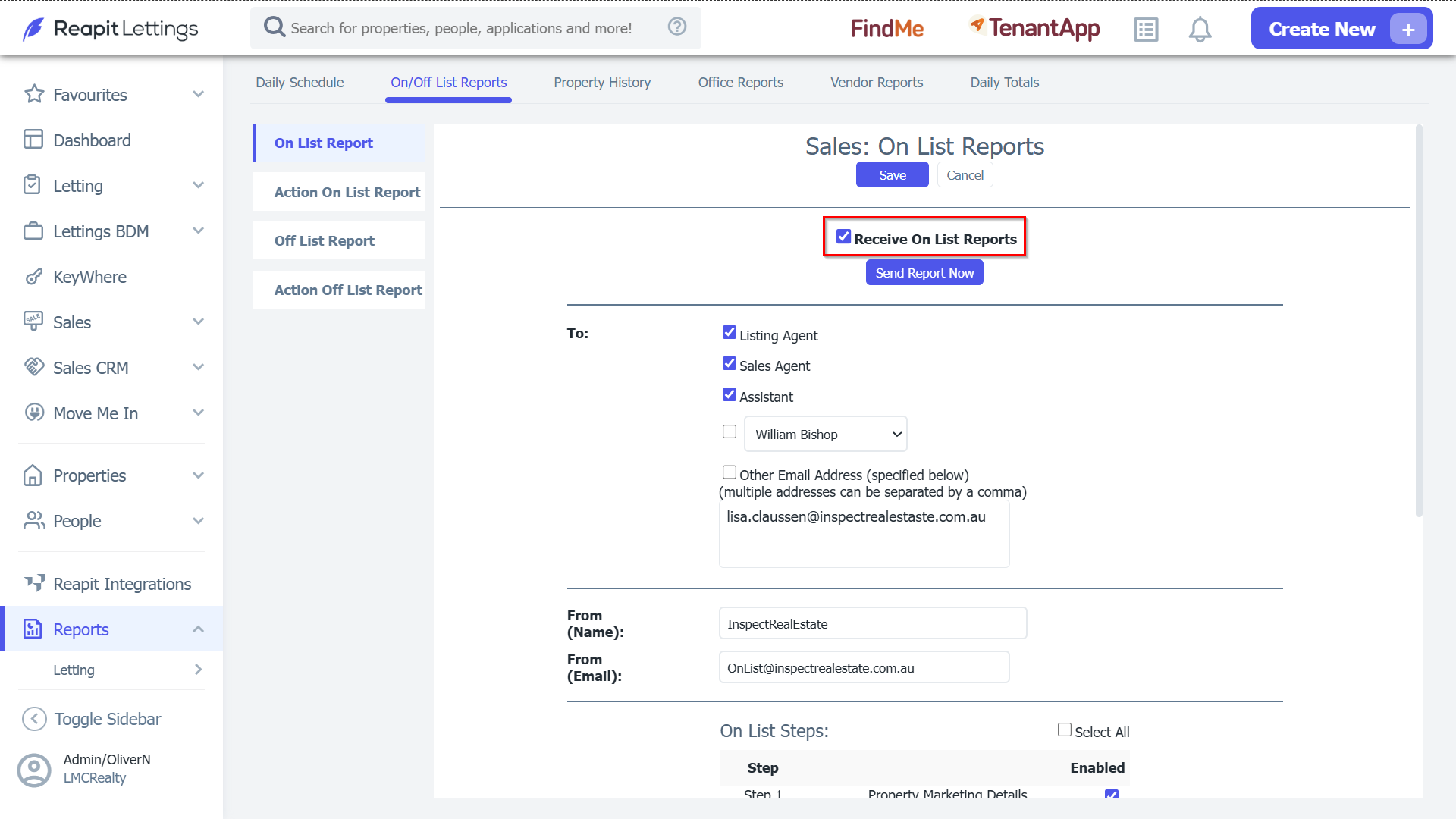Expand the Favourites chevron
Viewport: 1456px width, 819px height.
coord(199,94)
